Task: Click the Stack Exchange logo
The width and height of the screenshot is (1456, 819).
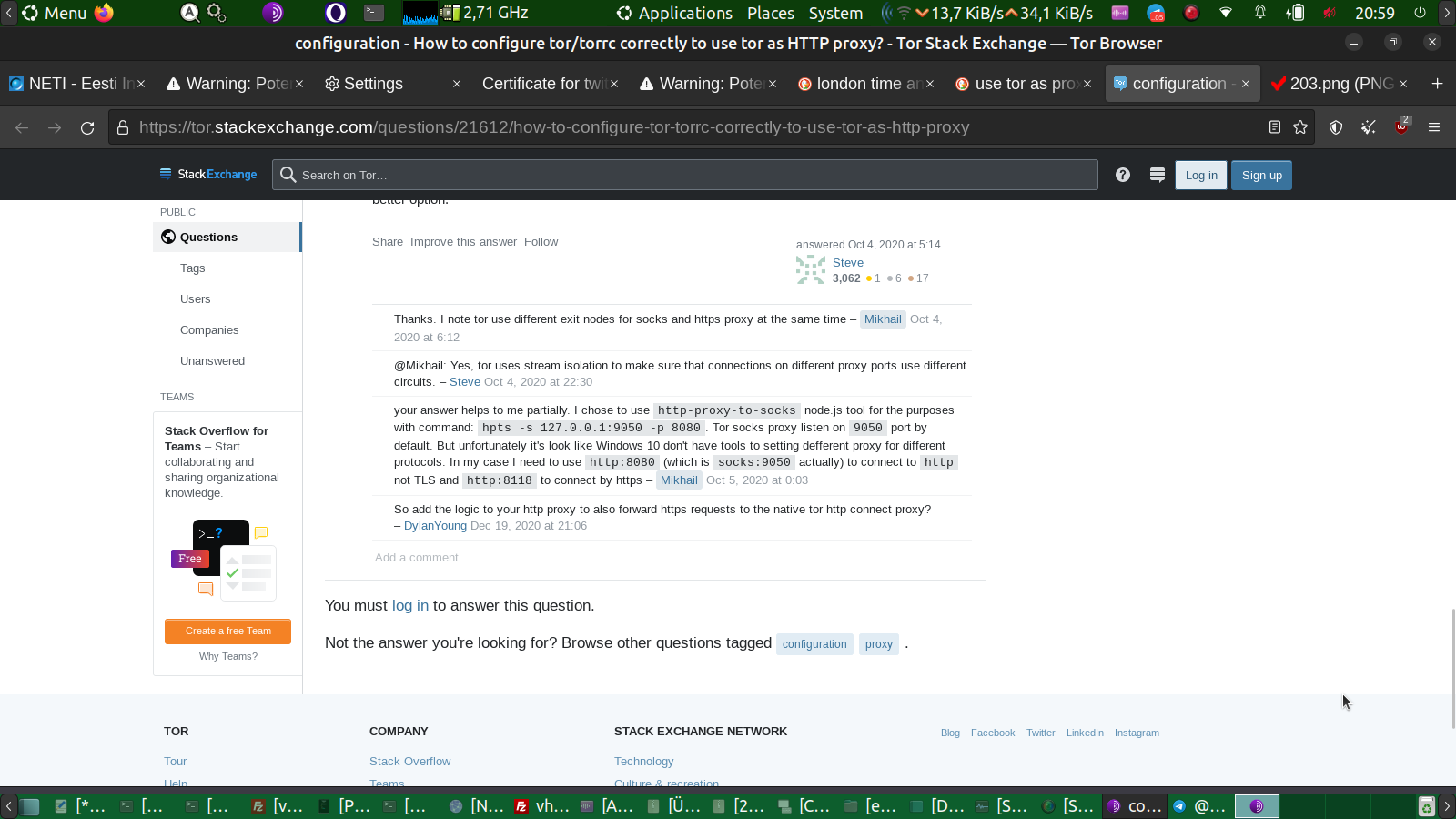Action: pos(208,175)
